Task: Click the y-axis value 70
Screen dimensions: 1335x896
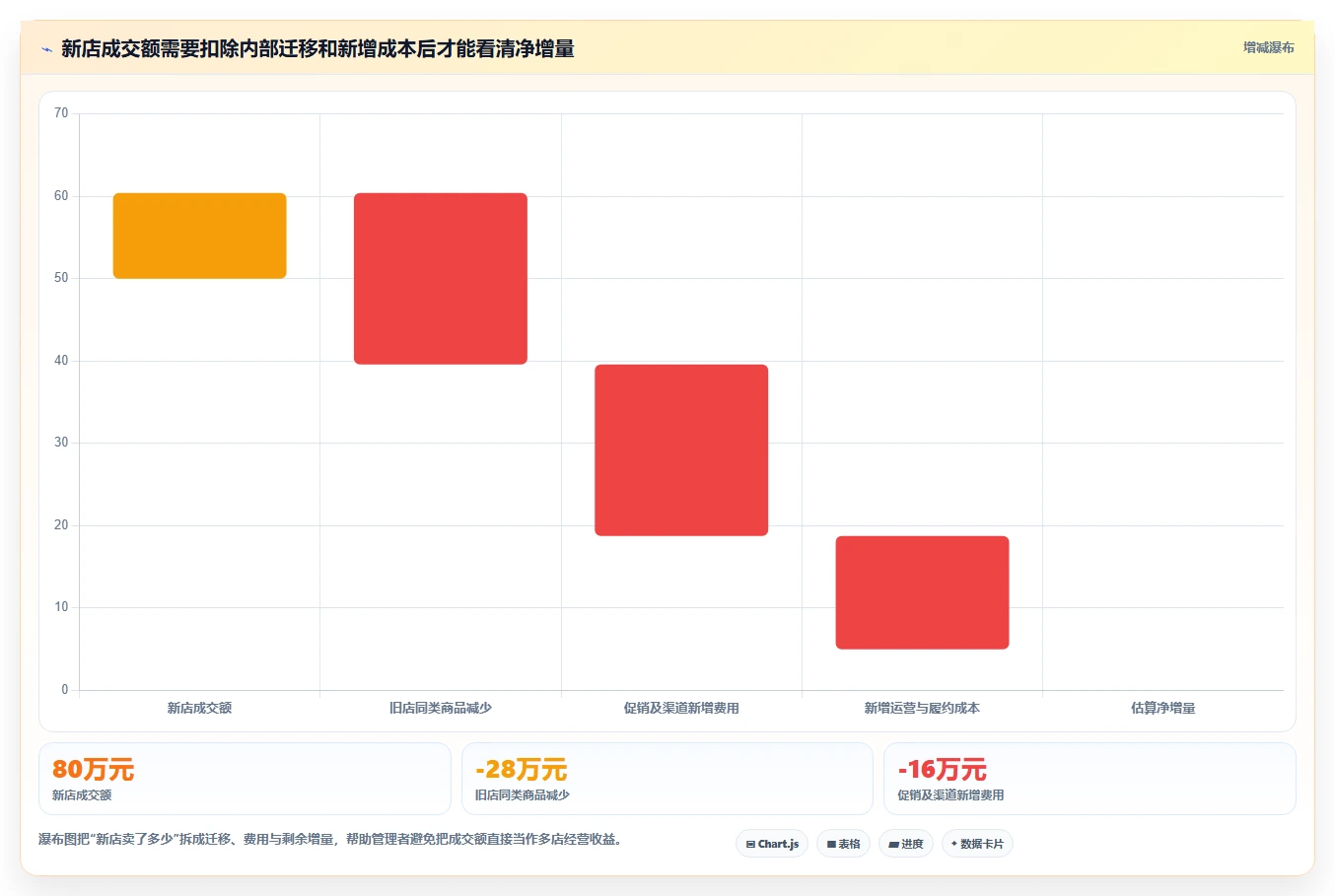Action: tap(61, 113)
